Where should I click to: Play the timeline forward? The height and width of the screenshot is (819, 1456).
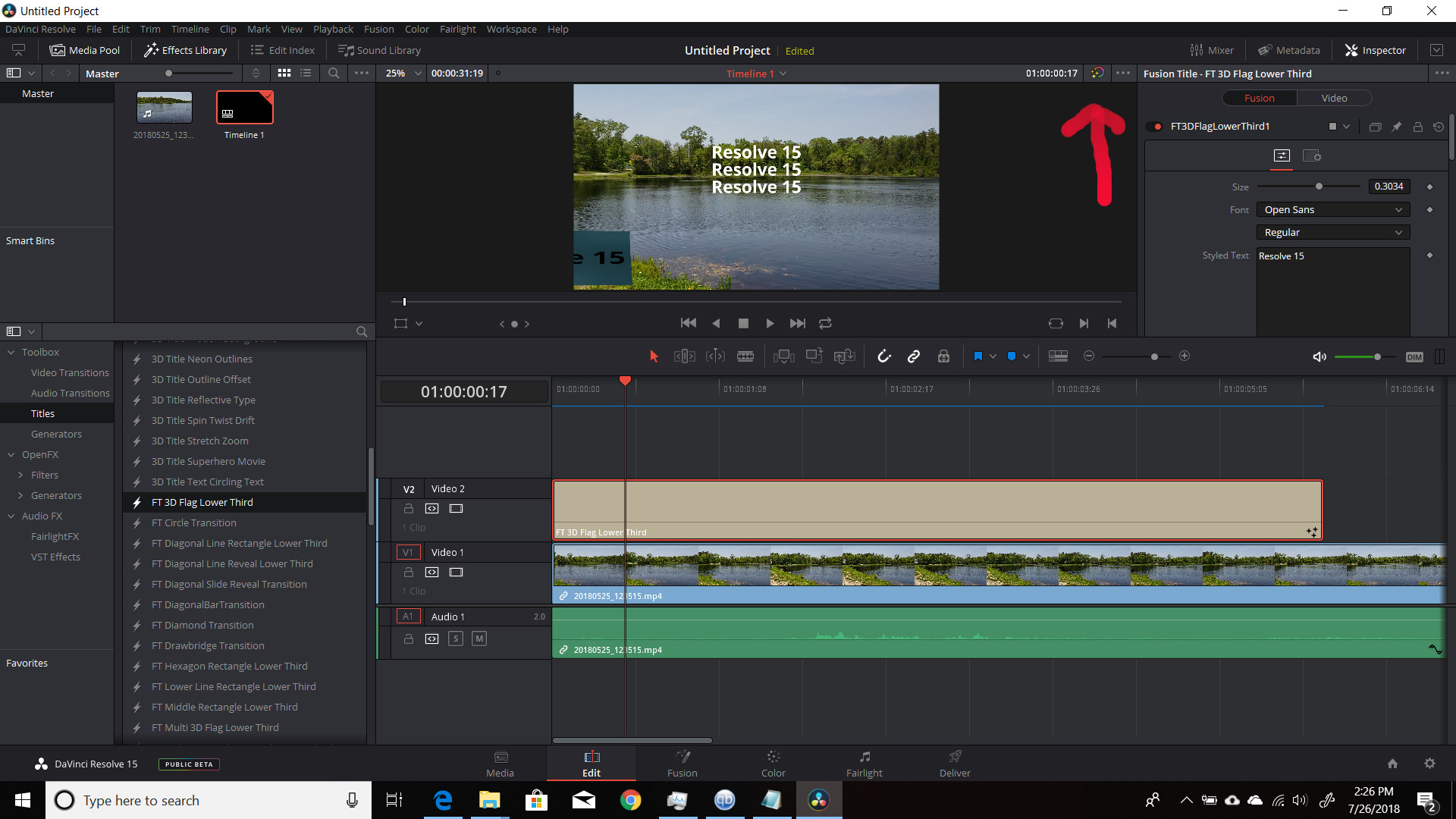770,324
